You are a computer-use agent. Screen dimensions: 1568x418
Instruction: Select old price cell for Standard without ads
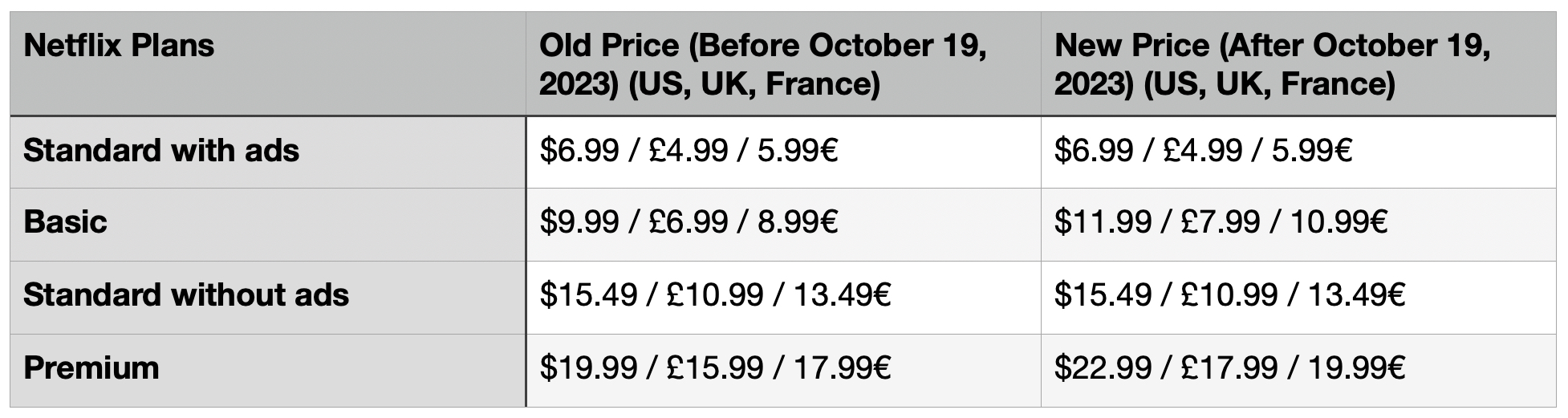pyautogui.click(x=715, y=295)
